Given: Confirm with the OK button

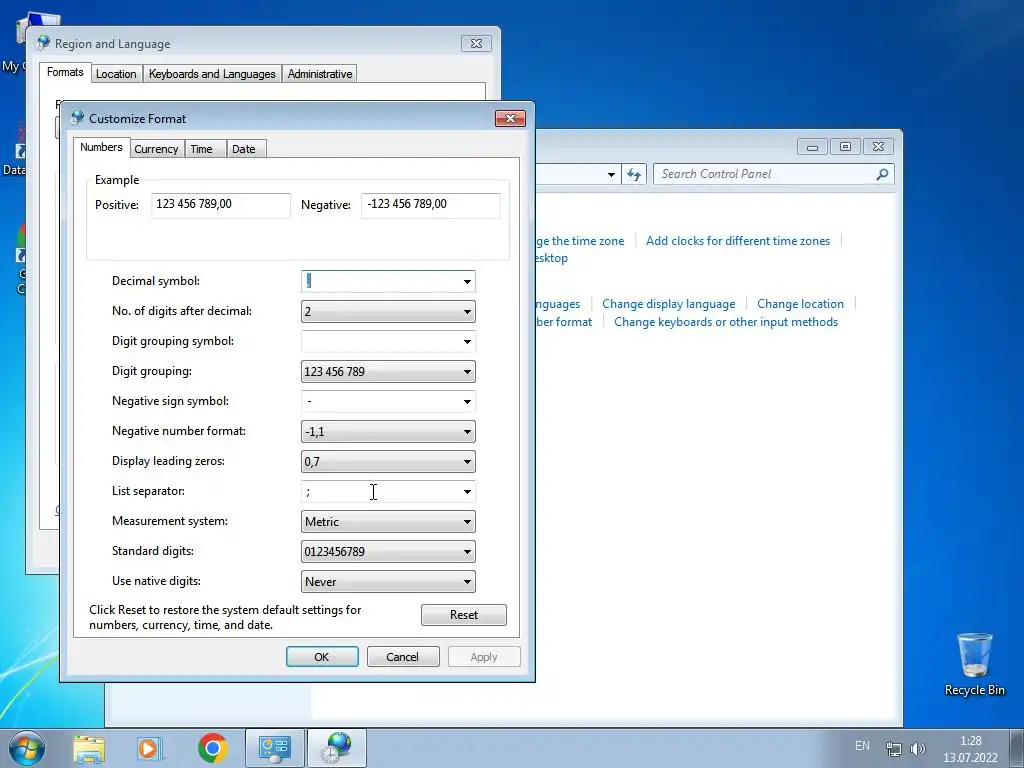Looking at the screenshot, I should 322,657.
